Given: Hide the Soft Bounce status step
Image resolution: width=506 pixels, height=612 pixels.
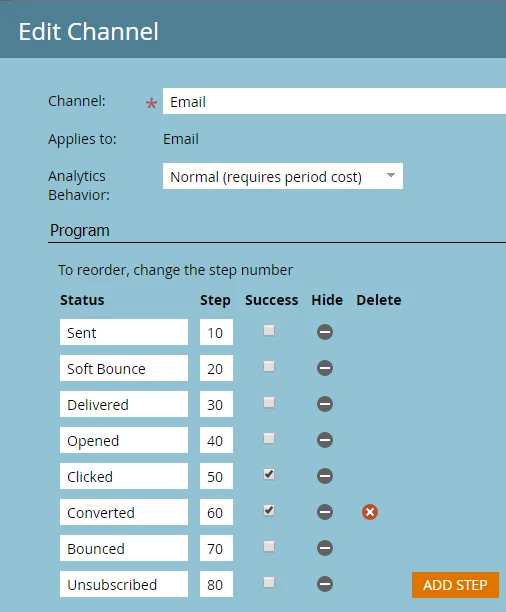Looking at the screenshot, I should coord(324,368).
